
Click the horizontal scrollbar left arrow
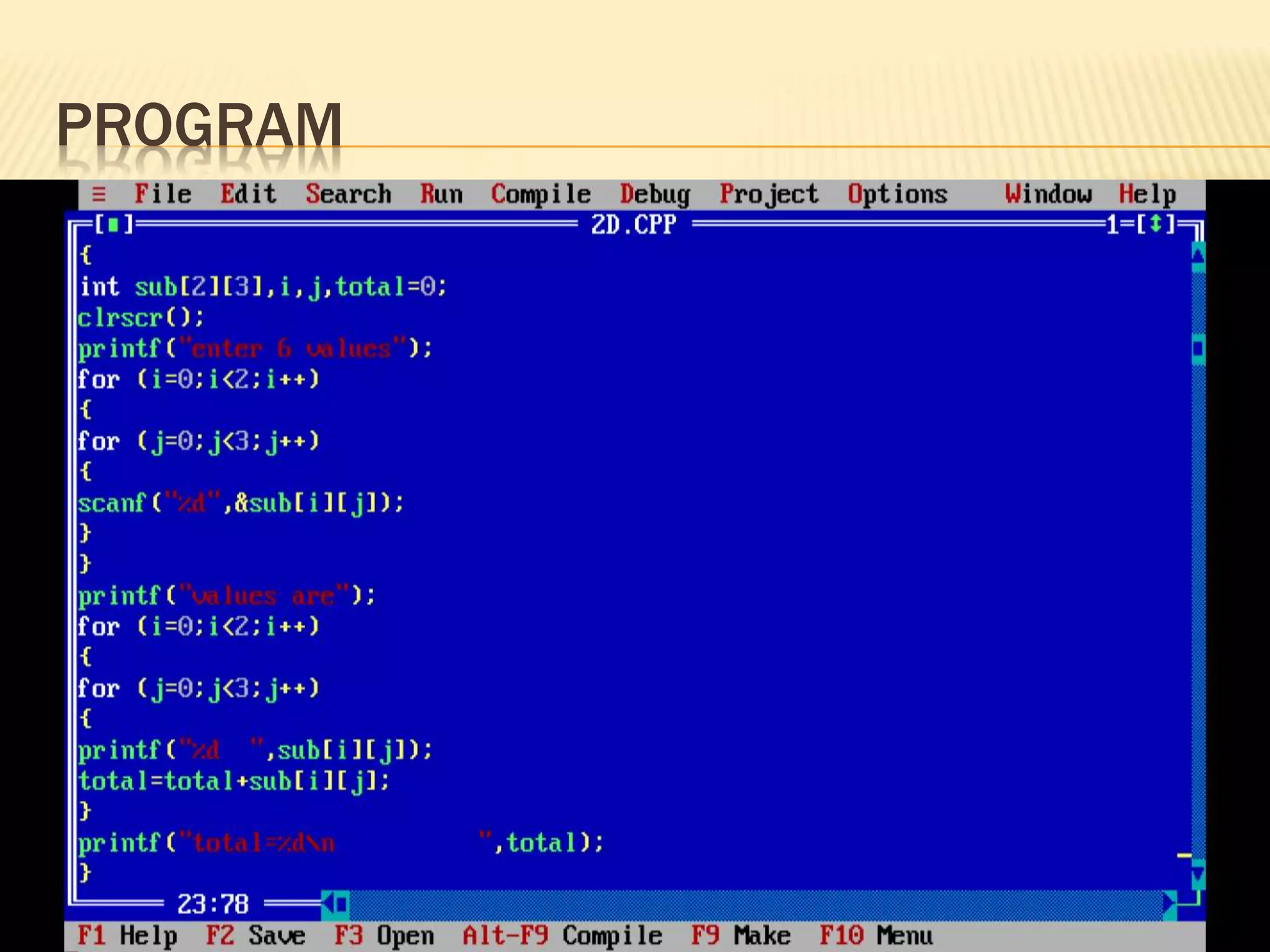pos(328,904)
